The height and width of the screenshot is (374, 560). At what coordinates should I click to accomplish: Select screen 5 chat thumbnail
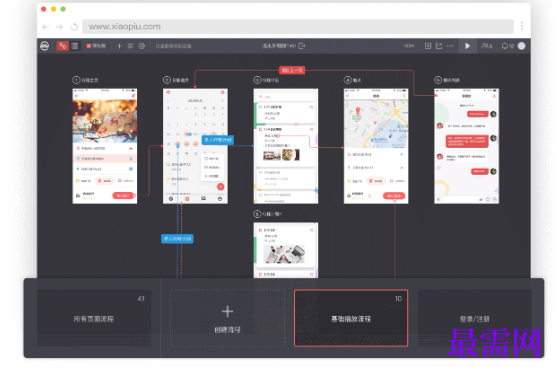(466, 146)
